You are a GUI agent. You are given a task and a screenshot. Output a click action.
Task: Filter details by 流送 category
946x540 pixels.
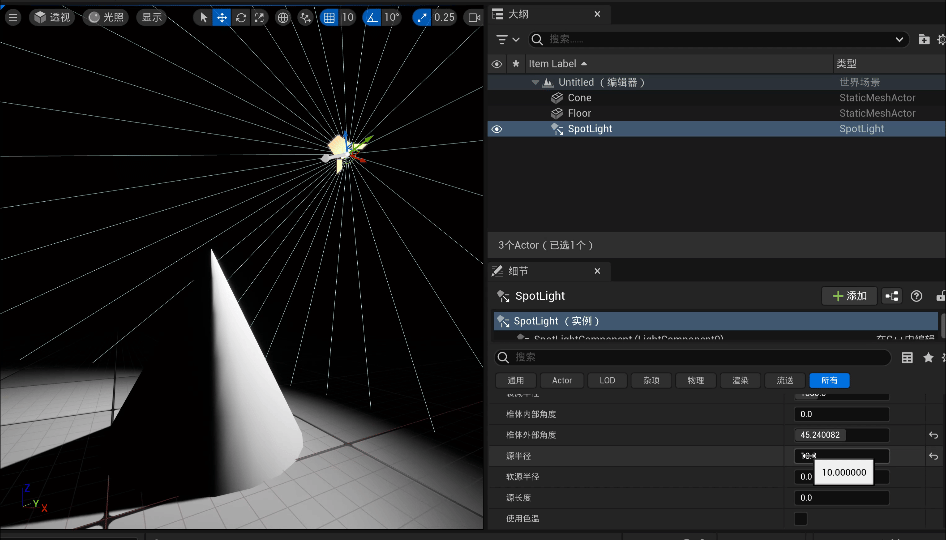[x=785, y=381]
